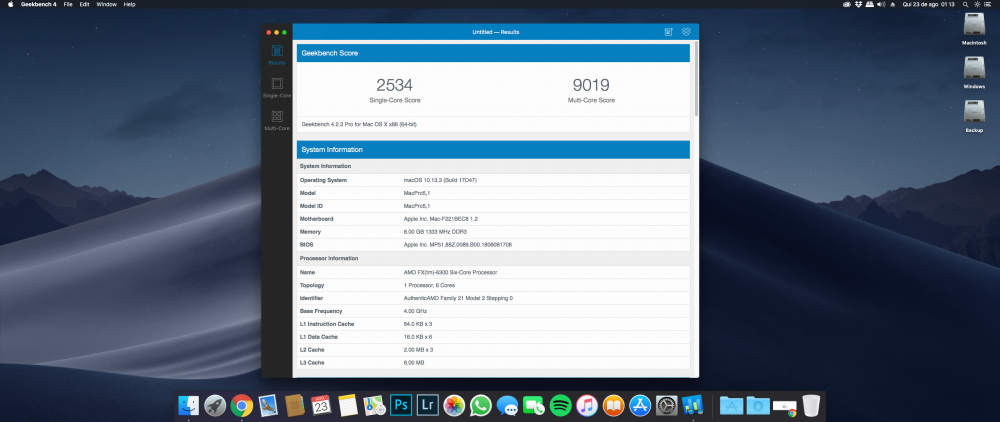
Task: Open iTunes from the dock
Action: point(587,405)
